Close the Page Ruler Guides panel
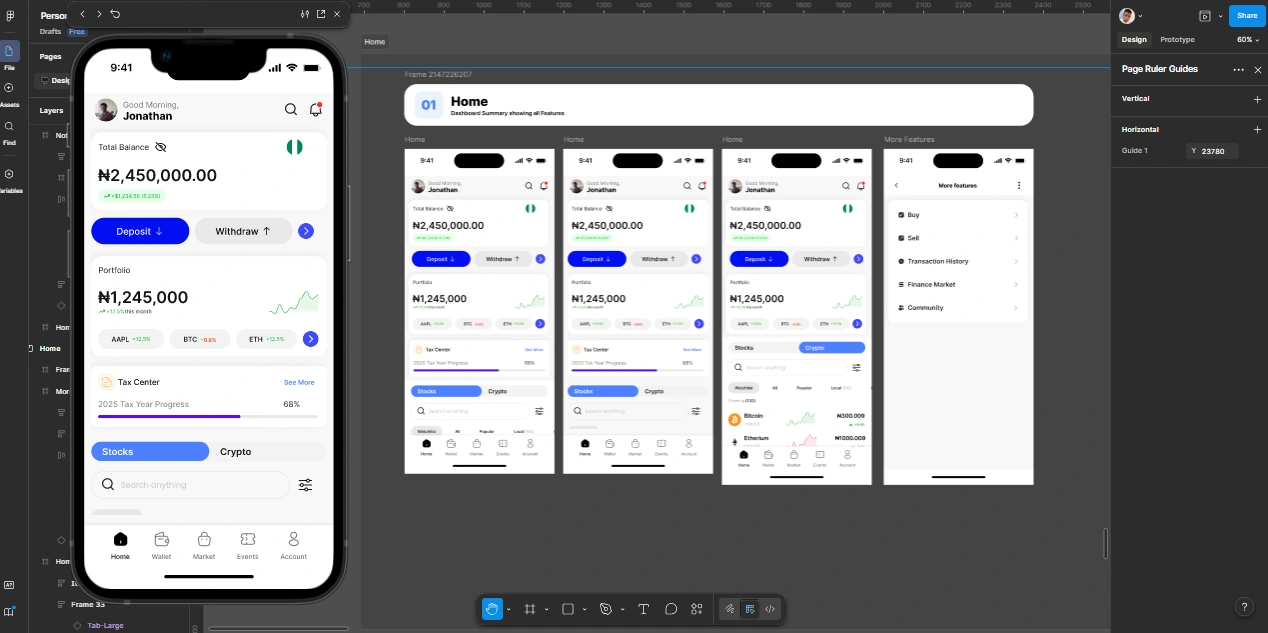Image resolution: width=1268 pixels, height=633 pixels. (1257, 70)
